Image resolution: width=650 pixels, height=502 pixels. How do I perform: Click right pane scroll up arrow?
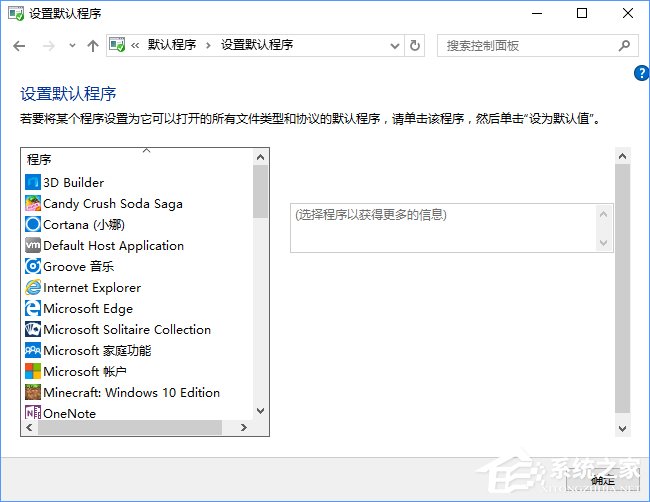(622, 156)
